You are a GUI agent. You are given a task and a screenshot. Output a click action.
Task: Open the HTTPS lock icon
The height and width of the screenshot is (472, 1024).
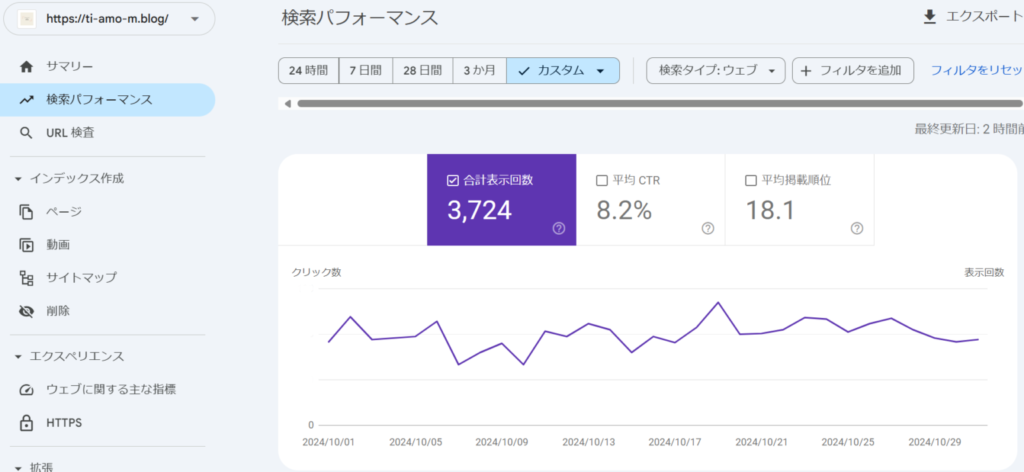[x=27, y=423]
